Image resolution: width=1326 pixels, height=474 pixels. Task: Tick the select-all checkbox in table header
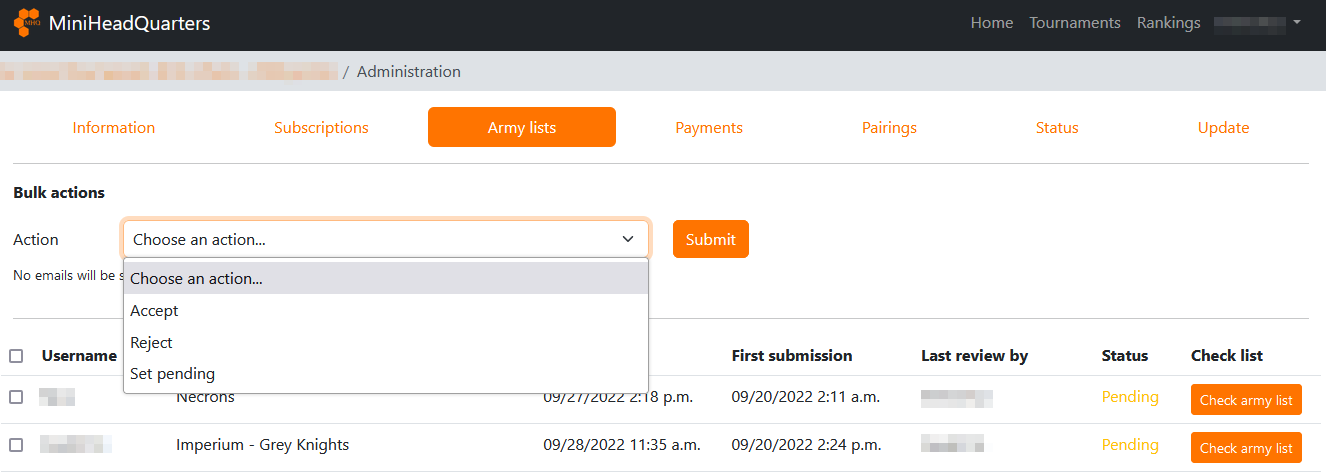16,356
